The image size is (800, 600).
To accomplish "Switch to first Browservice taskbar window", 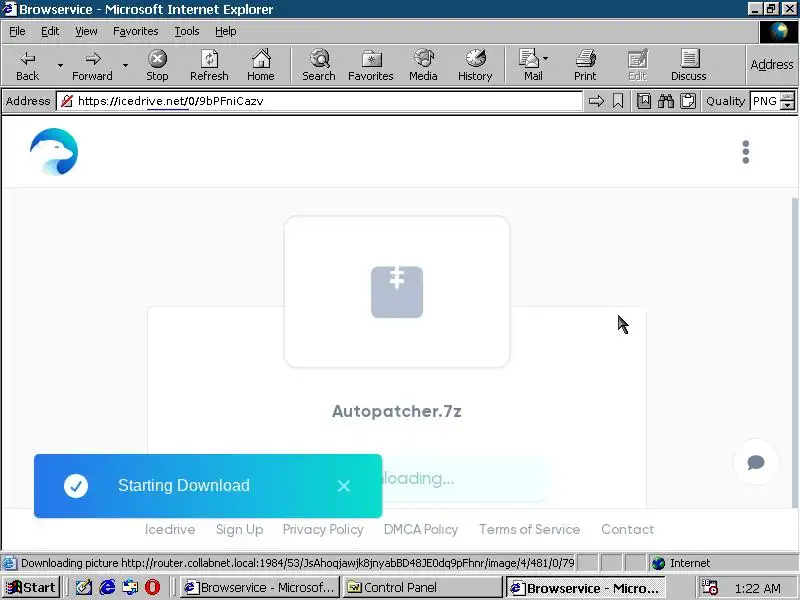I will coord(260,588).
